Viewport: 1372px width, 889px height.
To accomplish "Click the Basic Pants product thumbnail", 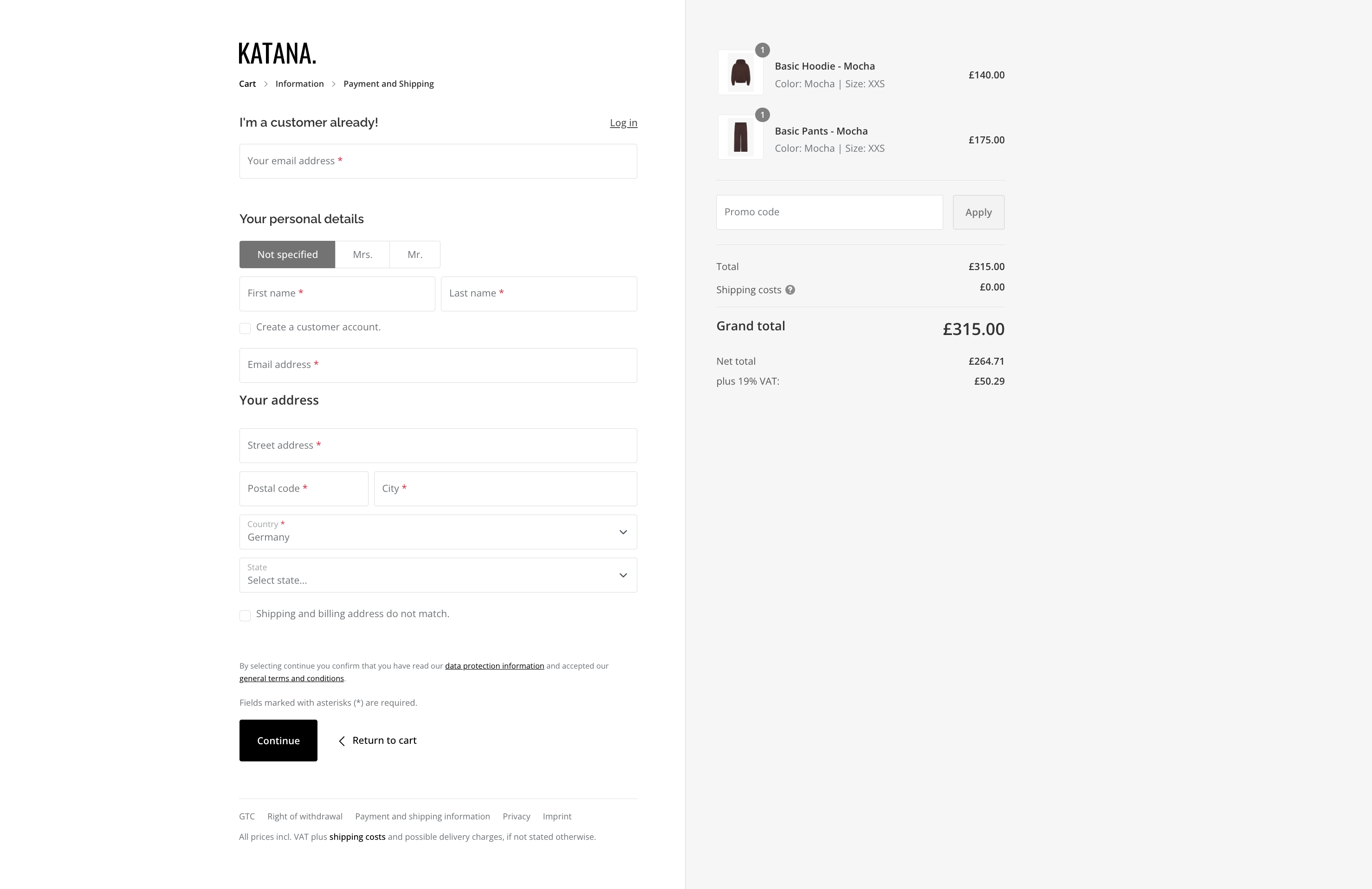I will tap(740, 137).
